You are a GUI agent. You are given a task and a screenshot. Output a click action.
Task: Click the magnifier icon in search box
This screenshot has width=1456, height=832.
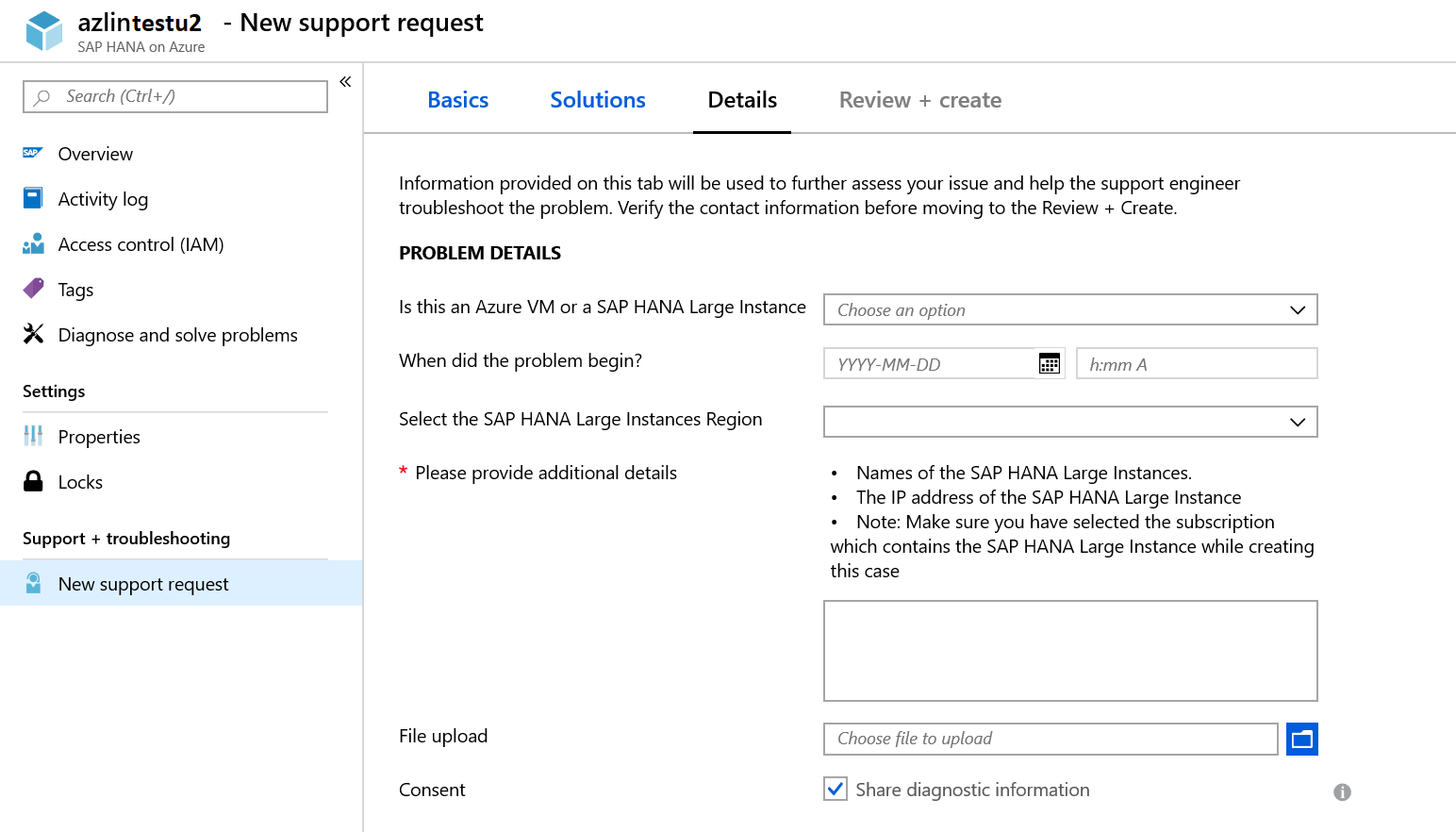(x=41, y=97)
